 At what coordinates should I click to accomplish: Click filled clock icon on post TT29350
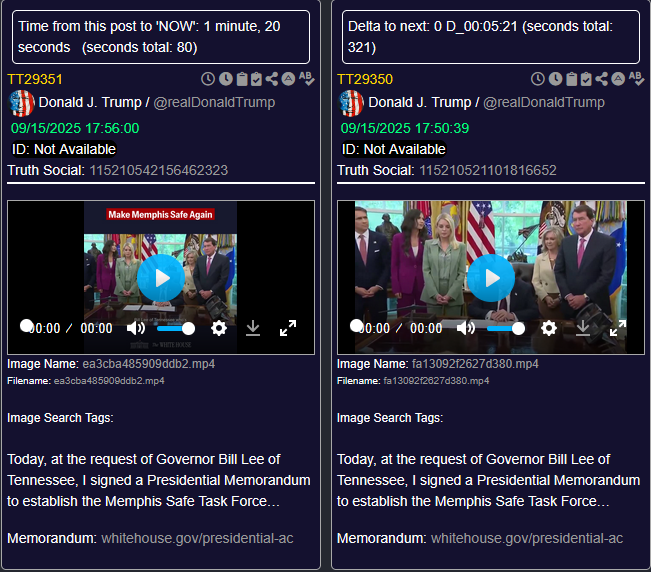tap(556, 79)
